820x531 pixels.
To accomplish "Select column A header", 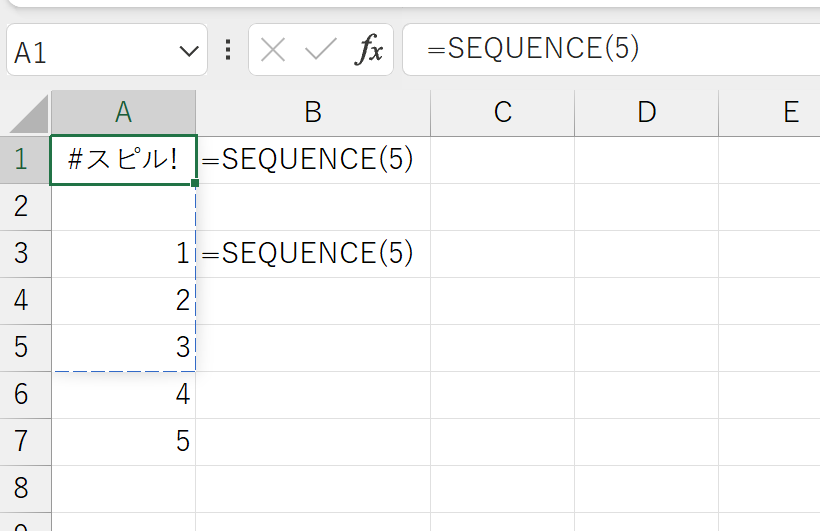I will point(123,112).
